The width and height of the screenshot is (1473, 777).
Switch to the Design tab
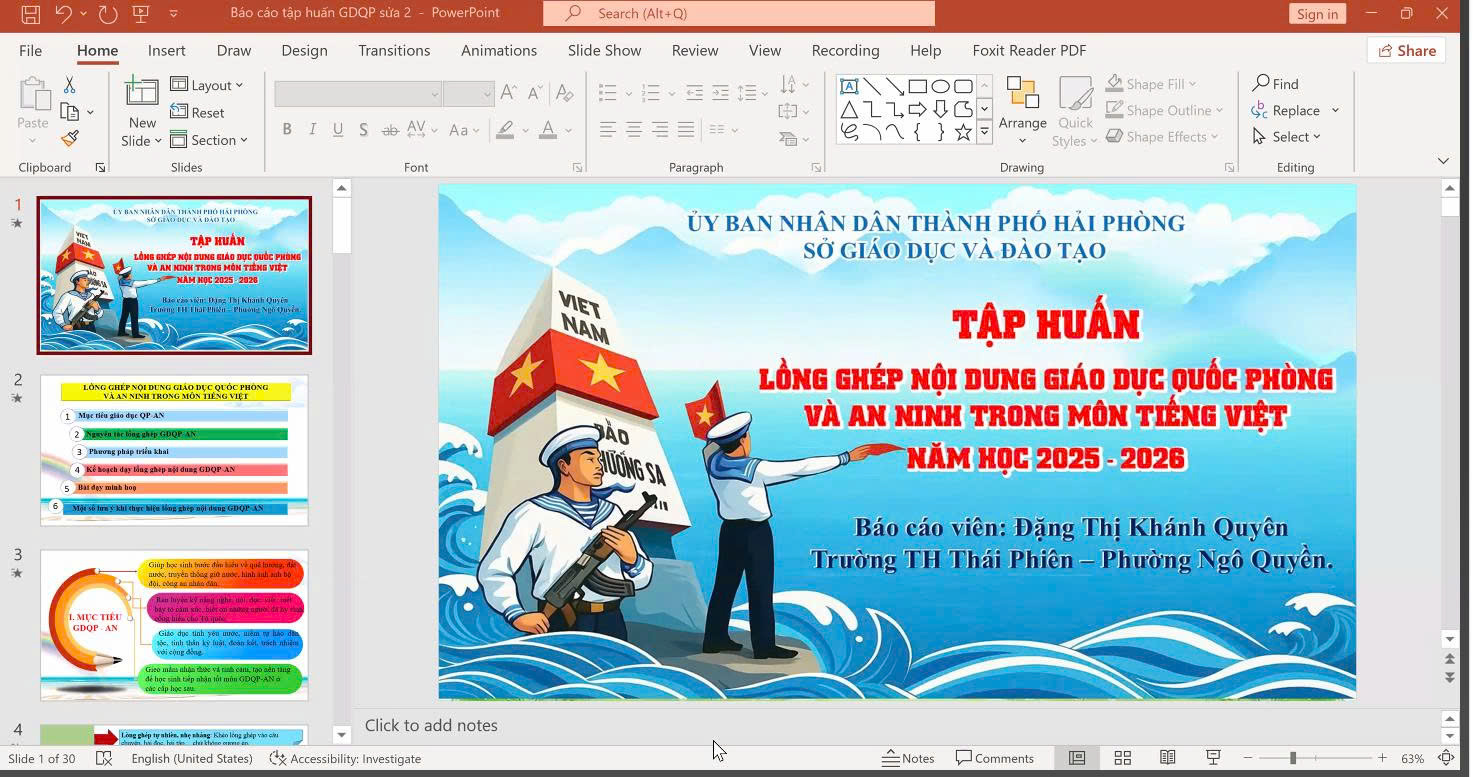pos(304,50)
